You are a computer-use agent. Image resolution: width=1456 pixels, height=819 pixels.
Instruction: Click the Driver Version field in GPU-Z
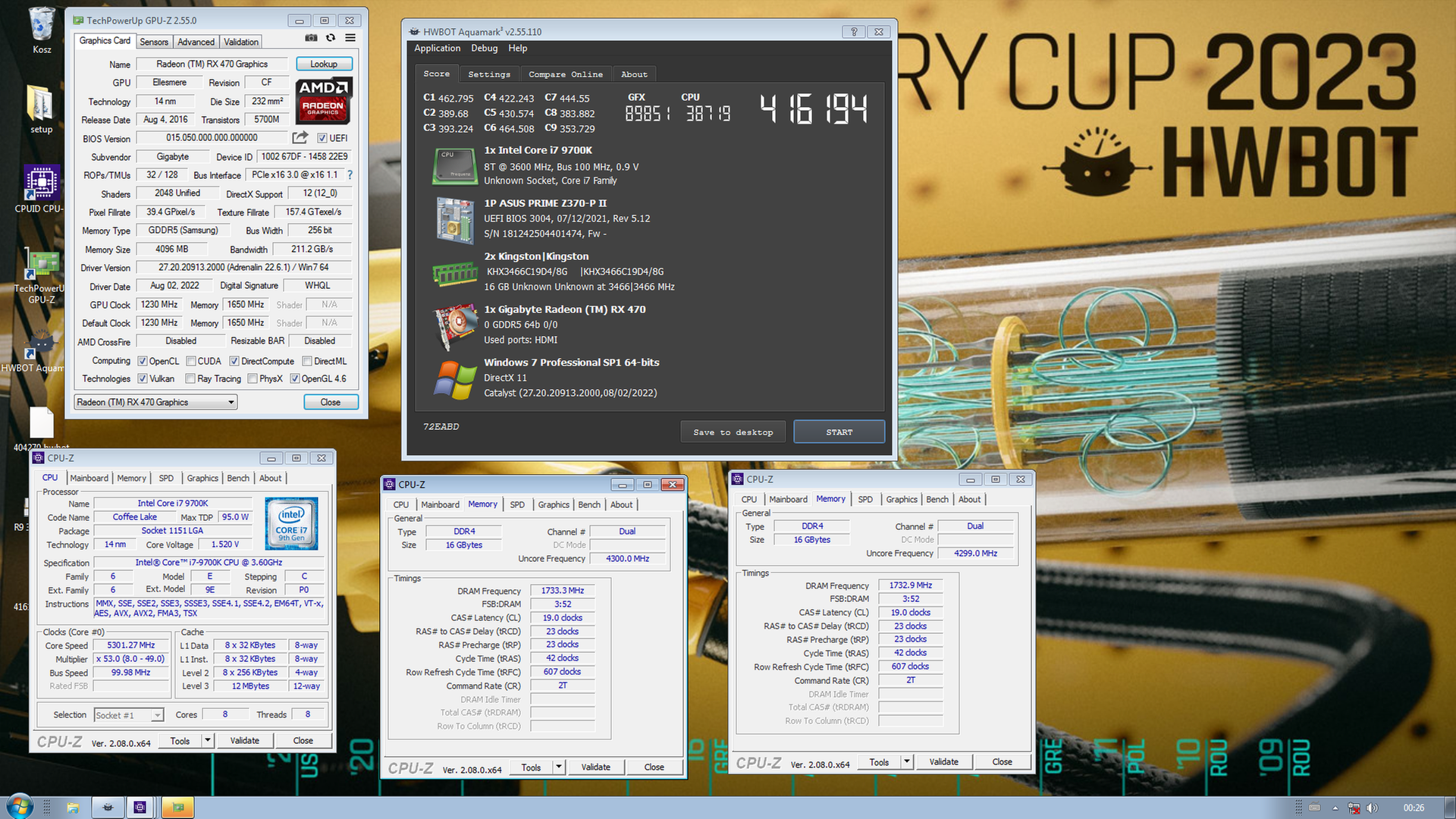[243, 268]
